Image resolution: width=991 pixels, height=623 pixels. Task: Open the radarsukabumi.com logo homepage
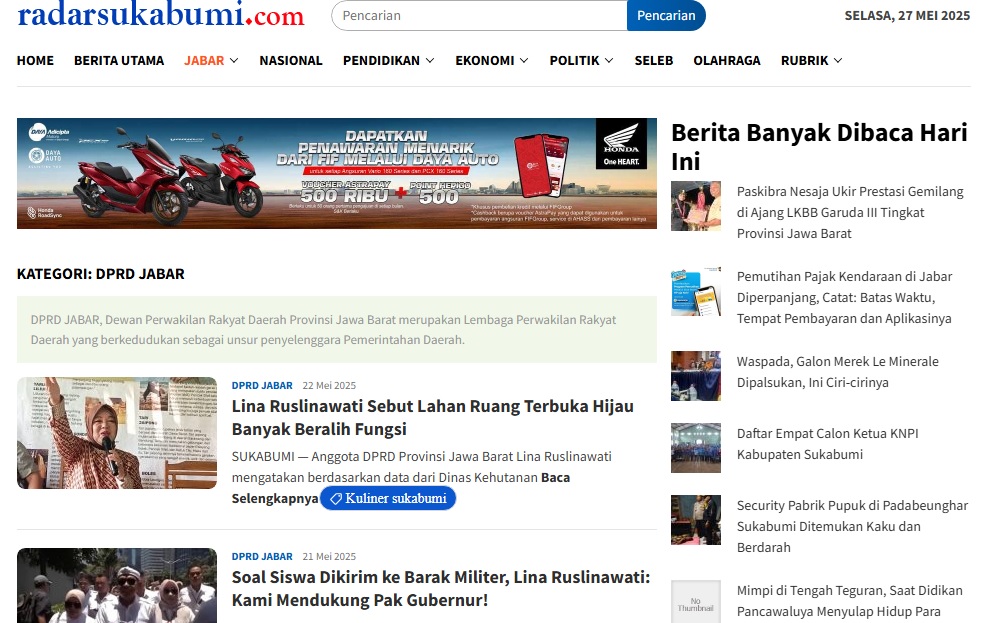point(161,14)
